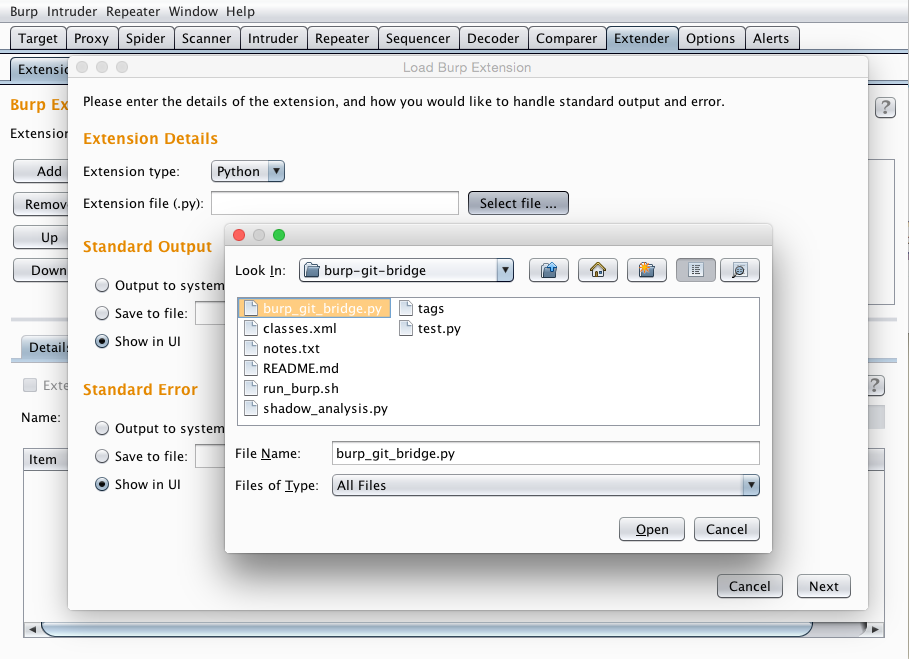The height and width of the screenshot is (659, 909).
Task: Click shadow_analysis.py file icon
Action: pyautogui.click(x=250, y=408)
